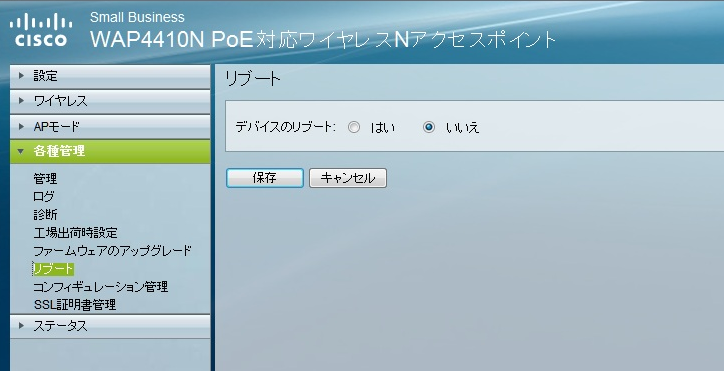Click the WAP4410N product title
Screen dimensions: 724x371
point(323,40)
